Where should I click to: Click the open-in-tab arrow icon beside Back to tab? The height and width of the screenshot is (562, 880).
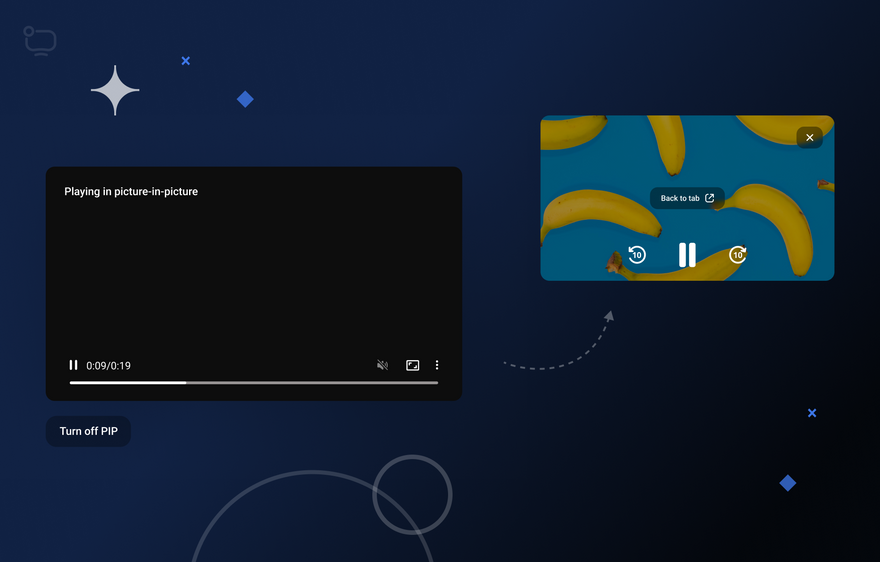pyautogui.click(x=710, y=198)
